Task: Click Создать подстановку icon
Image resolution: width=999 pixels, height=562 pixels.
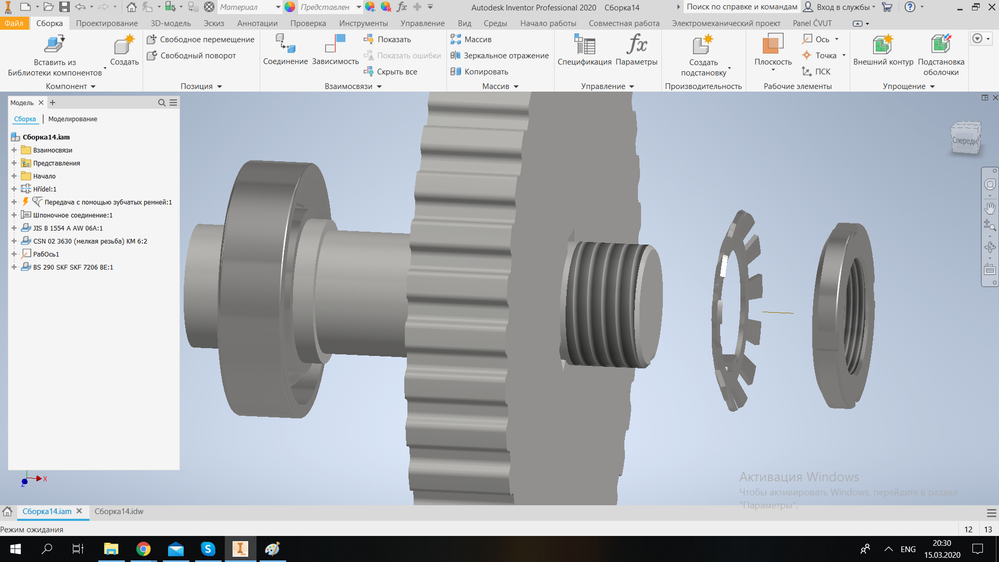Action: tap(703, 45)
